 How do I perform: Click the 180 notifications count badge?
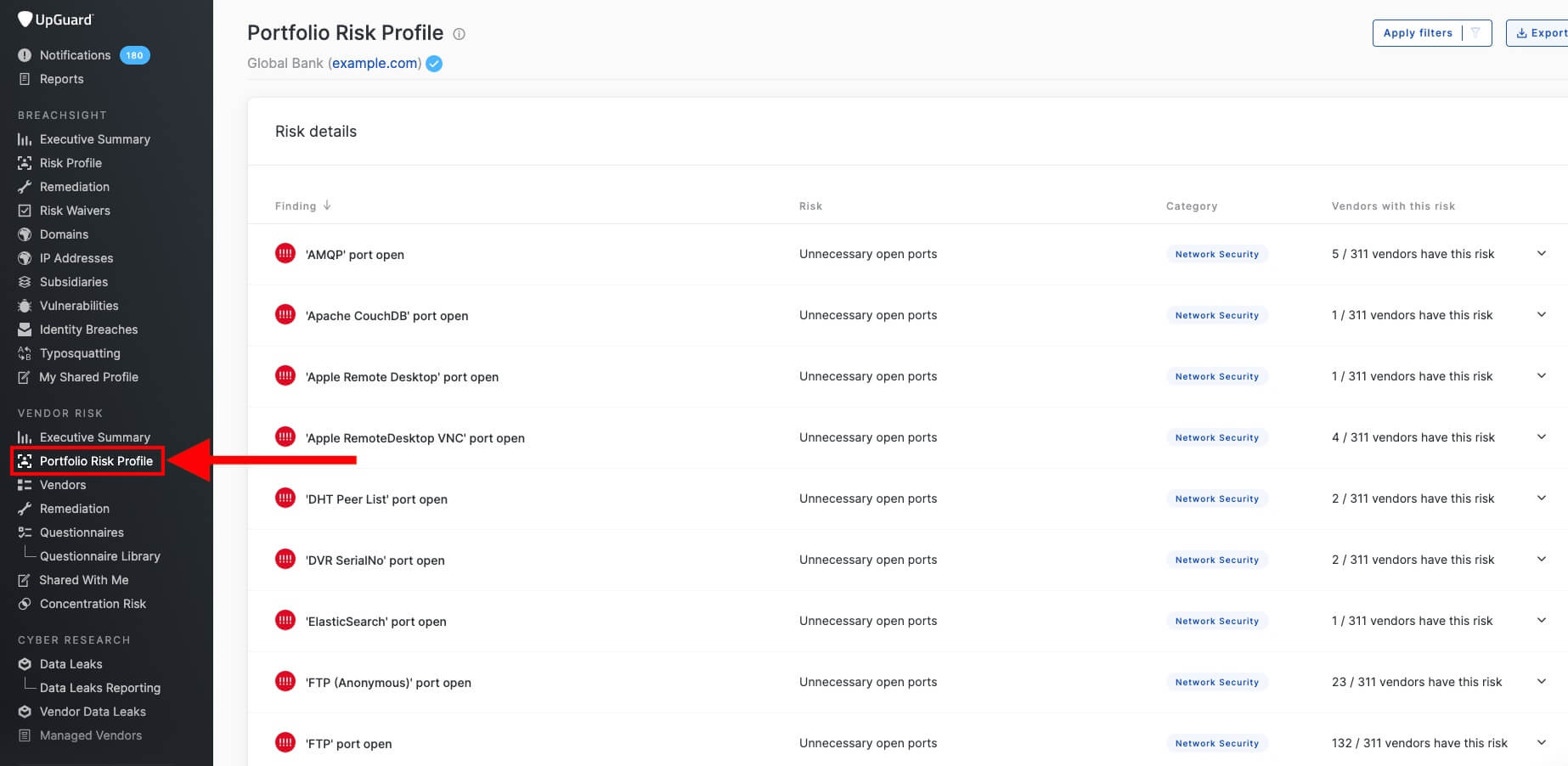(134, 55)
